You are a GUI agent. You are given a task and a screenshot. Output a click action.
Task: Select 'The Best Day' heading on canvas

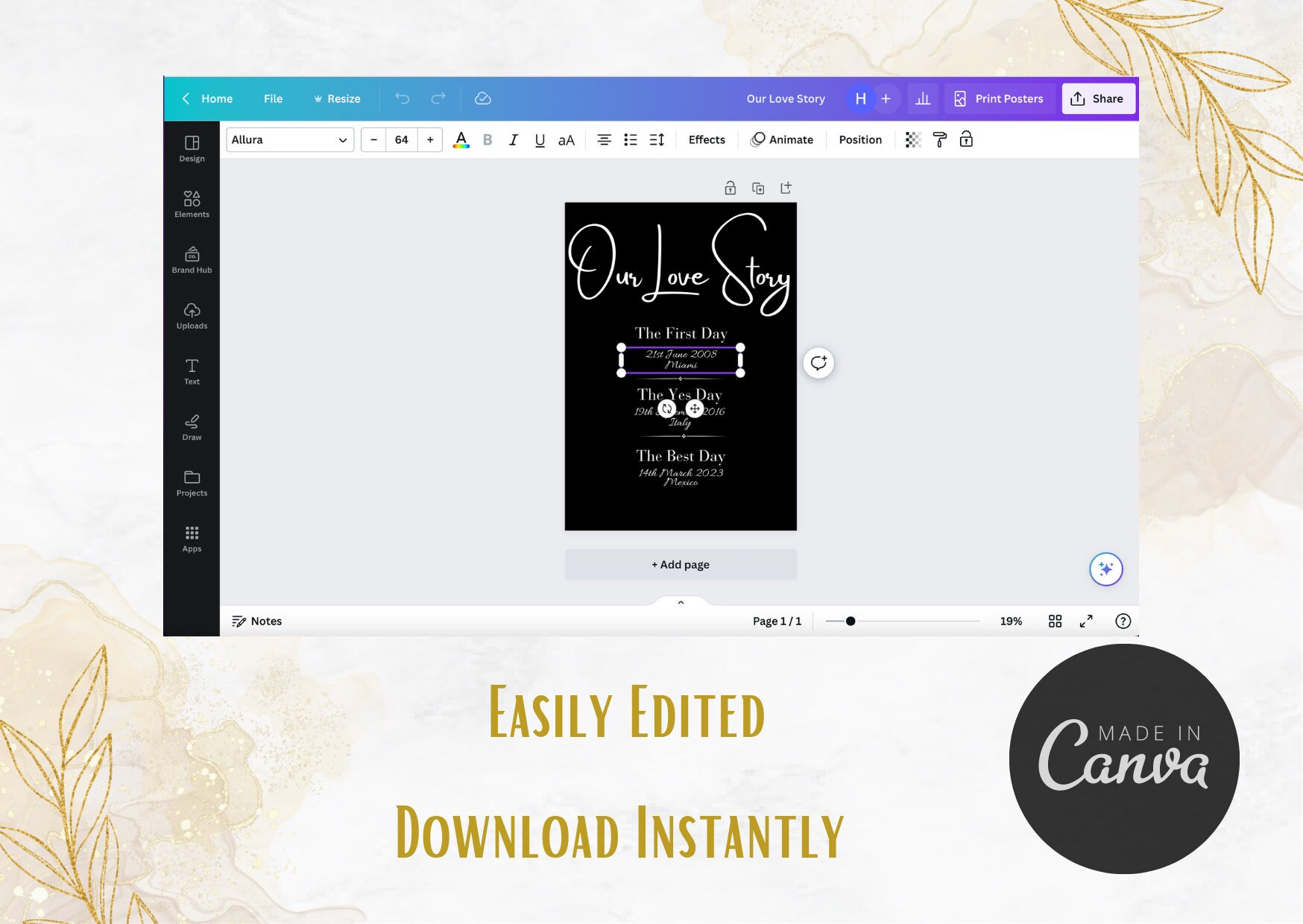pos(681,455)
